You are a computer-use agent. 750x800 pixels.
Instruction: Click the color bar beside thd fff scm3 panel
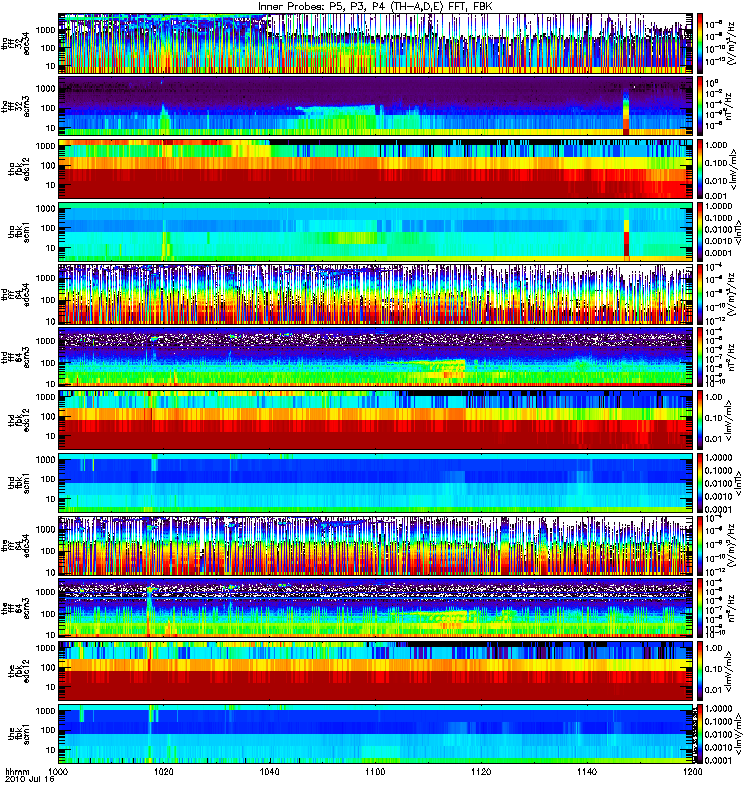tap(699, 357)
